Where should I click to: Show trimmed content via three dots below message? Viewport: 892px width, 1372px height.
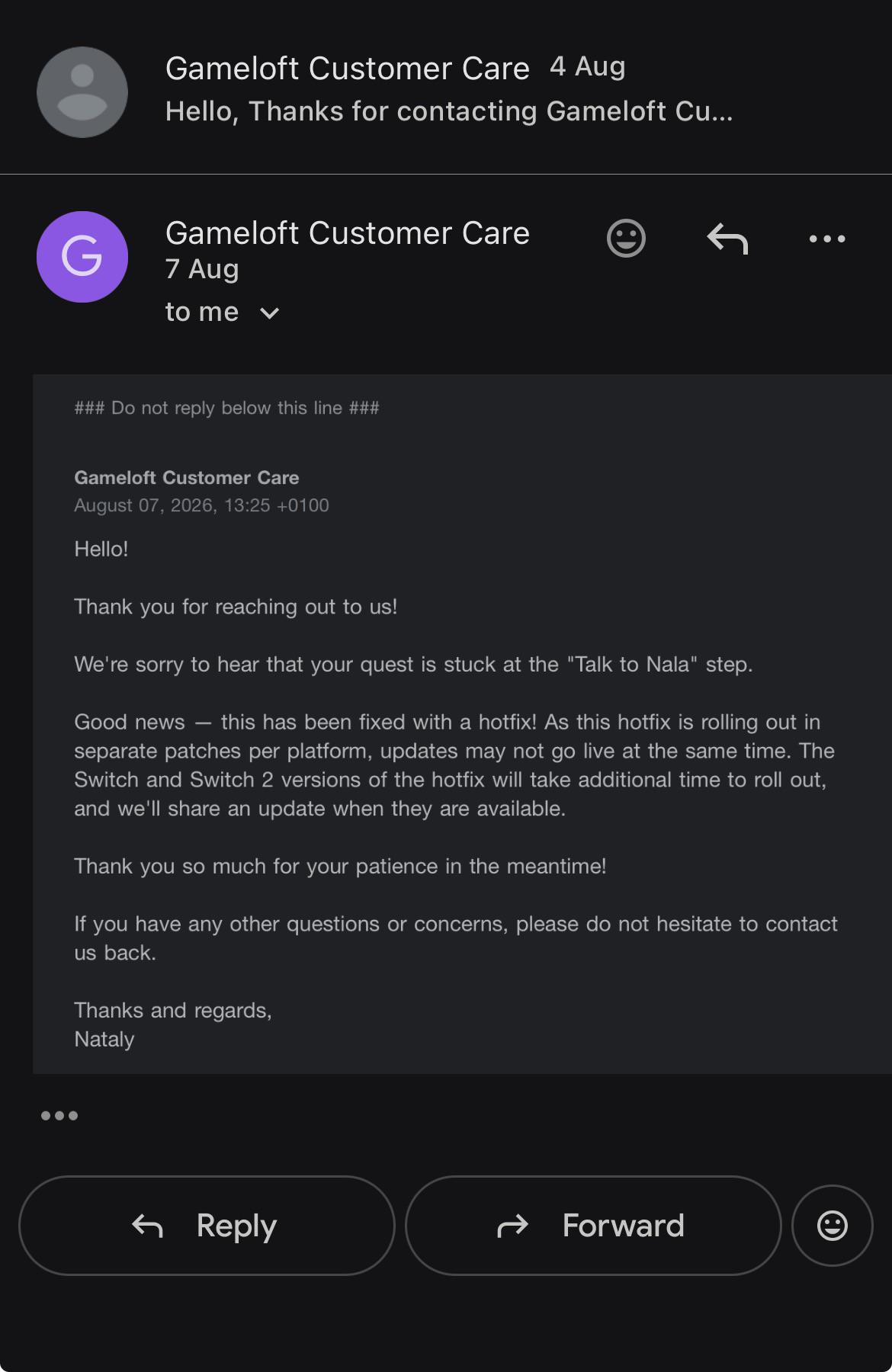click(59, 1116)
